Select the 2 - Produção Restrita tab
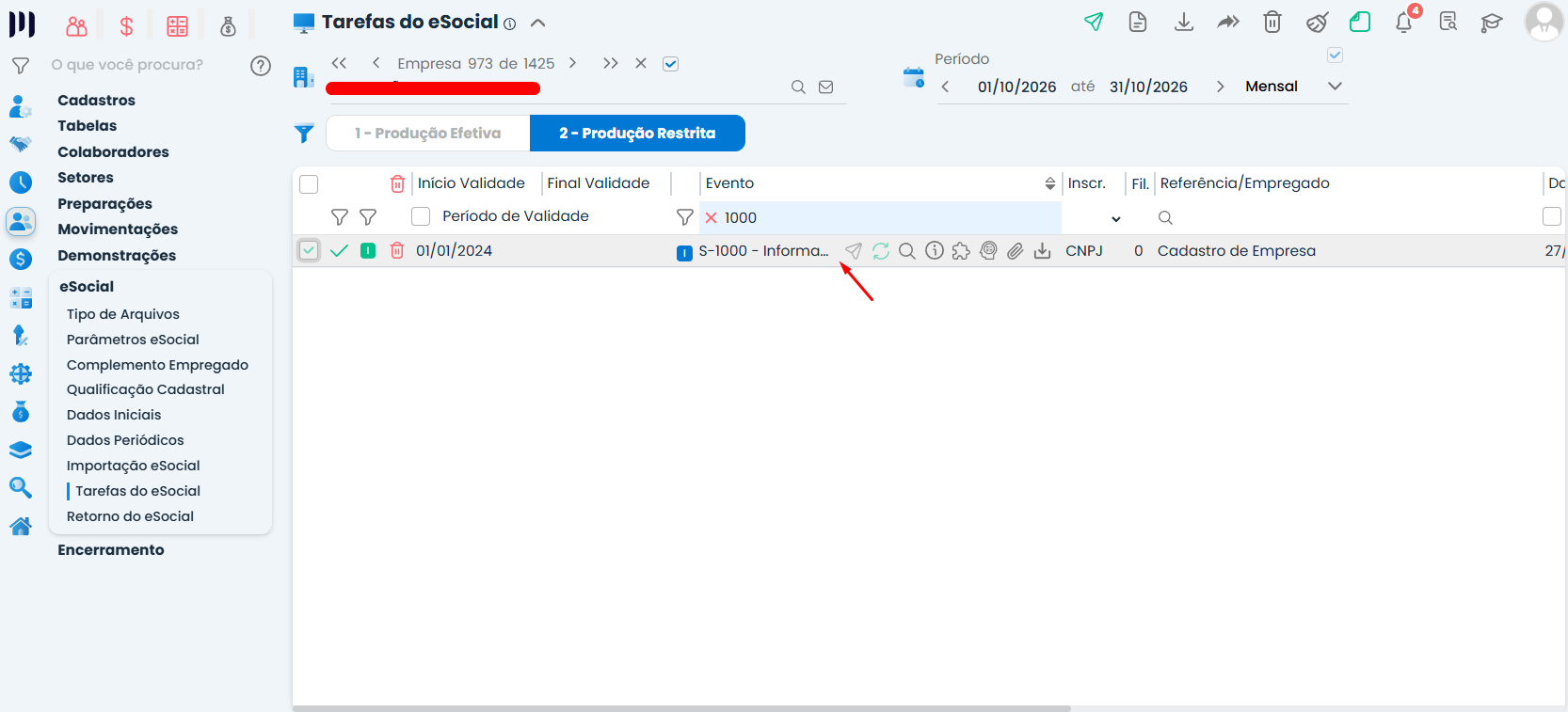Viewport: 1568px width, 712px height. pyautogui.click(x=637, y=133)
